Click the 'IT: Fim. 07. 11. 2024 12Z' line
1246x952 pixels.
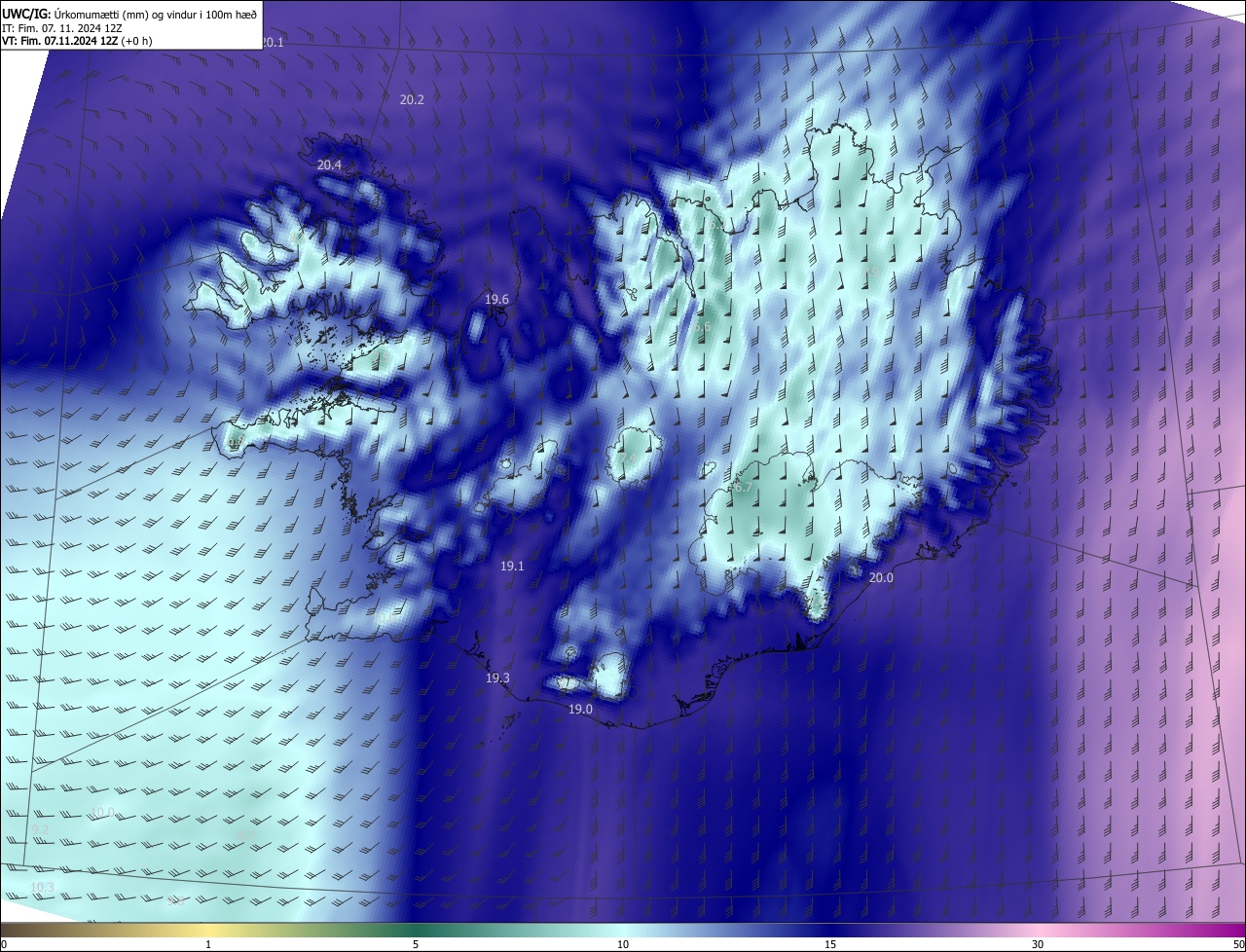[x=61, y=27]
